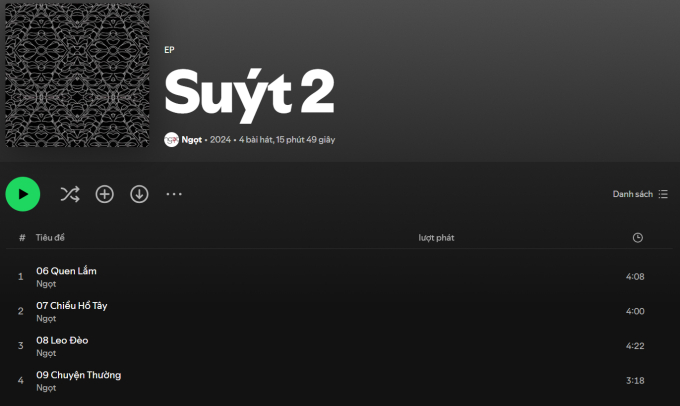680x406 pixels.
Task: Add Suýt 2 to your library
Action: [x=105, y=194]
